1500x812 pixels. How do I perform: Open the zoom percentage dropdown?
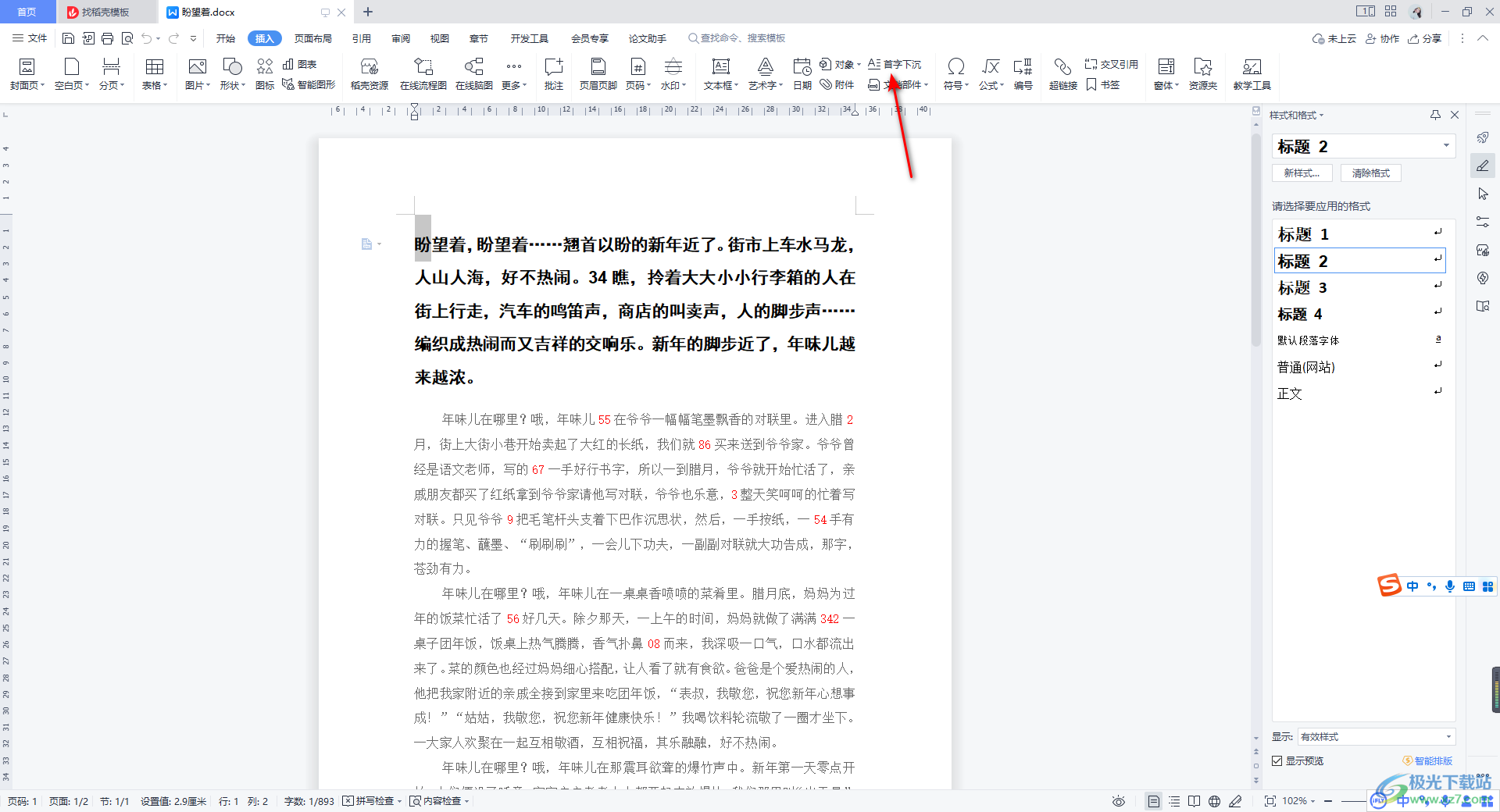click(x=1299, y=801)
